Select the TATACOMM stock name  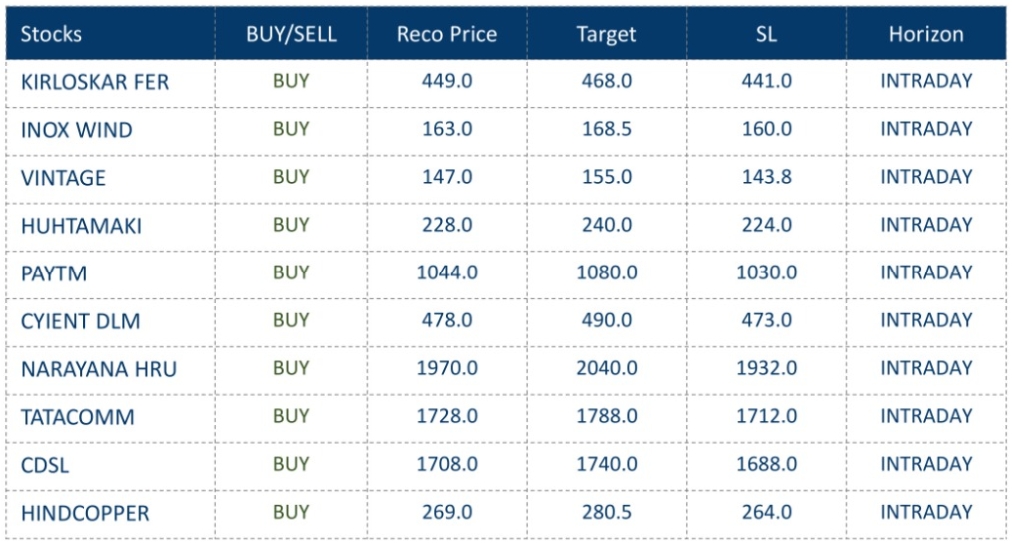(x=77, y=417)
